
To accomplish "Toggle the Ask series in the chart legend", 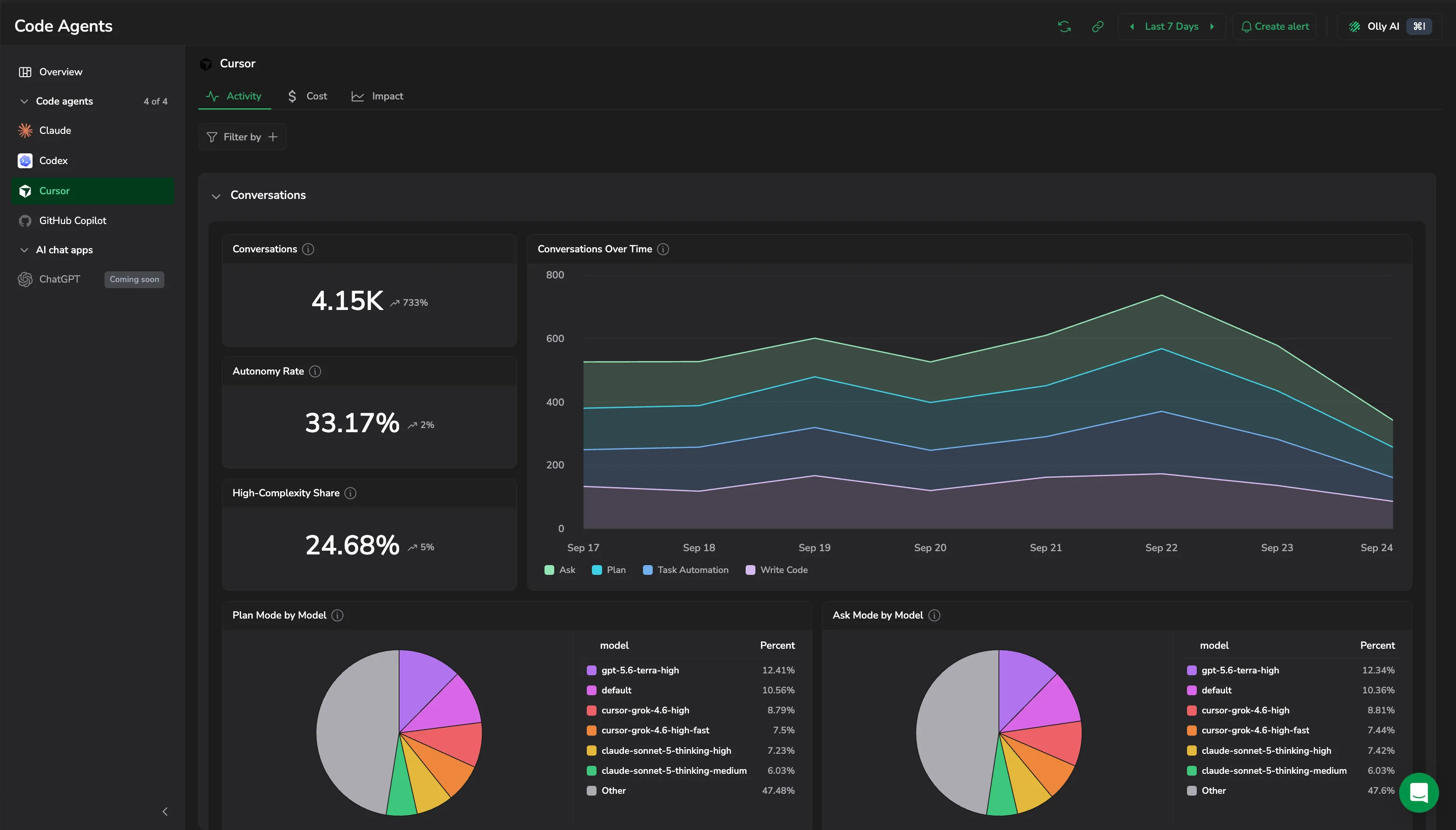I will pyautogui.click(x=560, y=570).
